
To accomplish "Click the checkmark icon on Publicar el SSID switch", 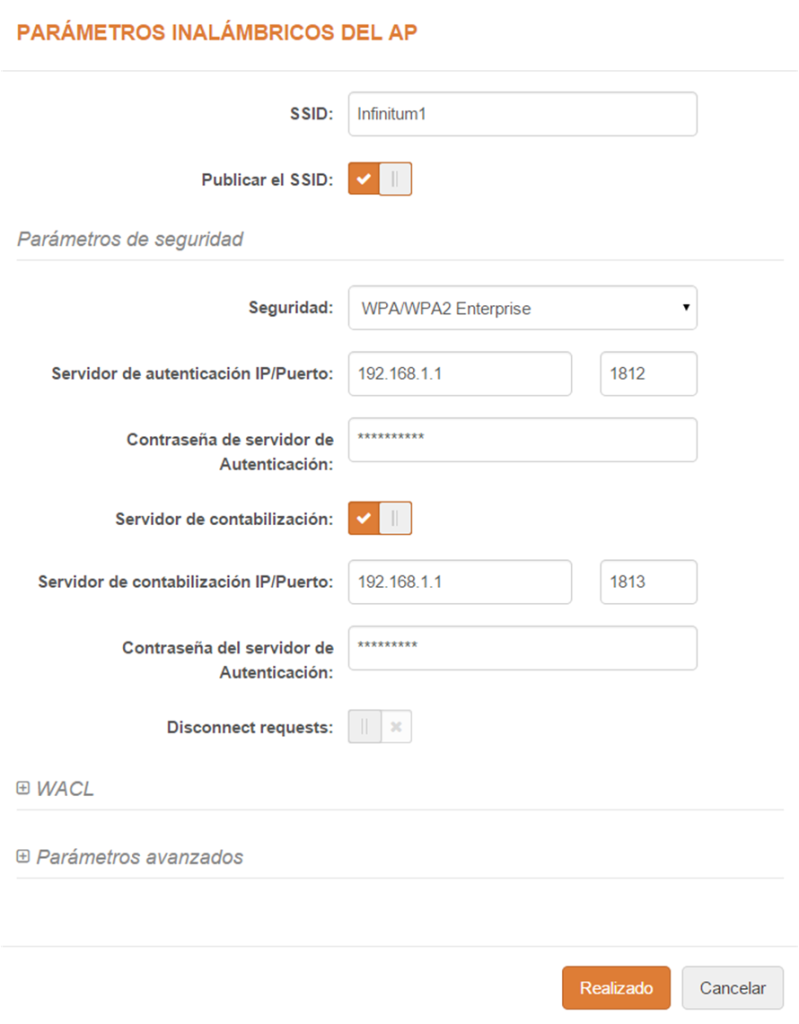I will (x=365, y=178).
